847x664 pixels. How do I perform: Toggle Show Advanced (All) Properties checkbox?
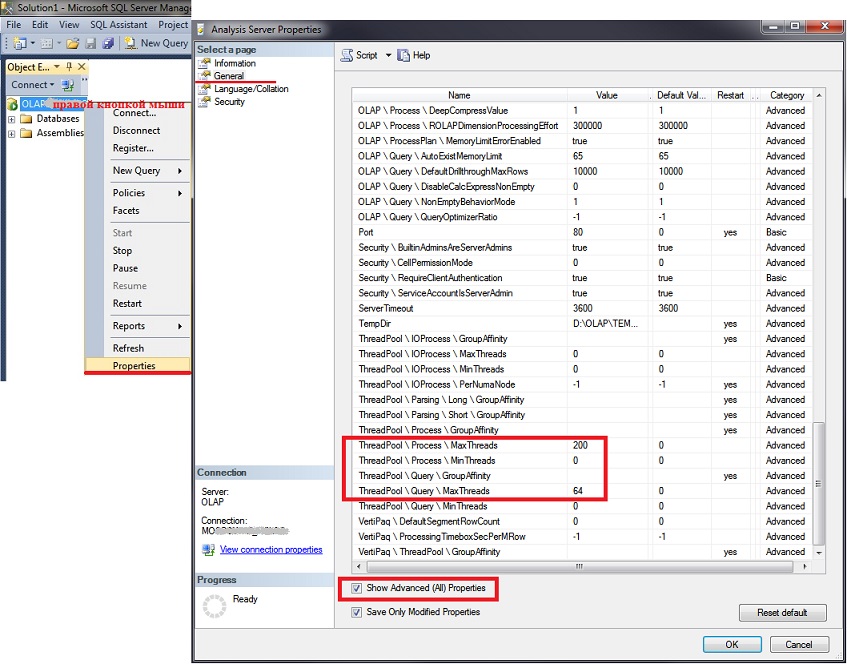(x=357, y=588)
